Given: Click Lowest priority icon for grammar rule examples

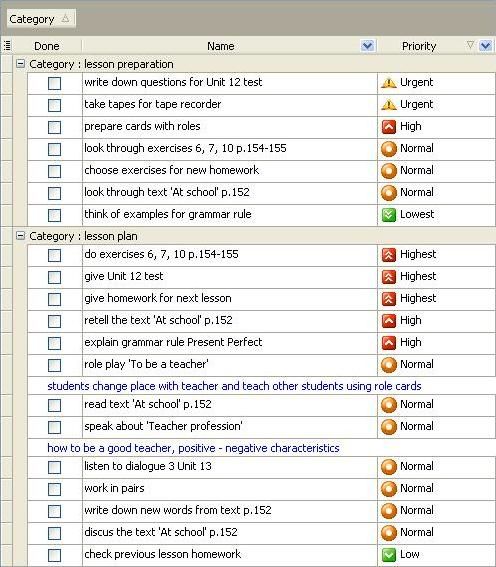Looking at the screenshot, I should pyautogui.click(x=389, y=215).
